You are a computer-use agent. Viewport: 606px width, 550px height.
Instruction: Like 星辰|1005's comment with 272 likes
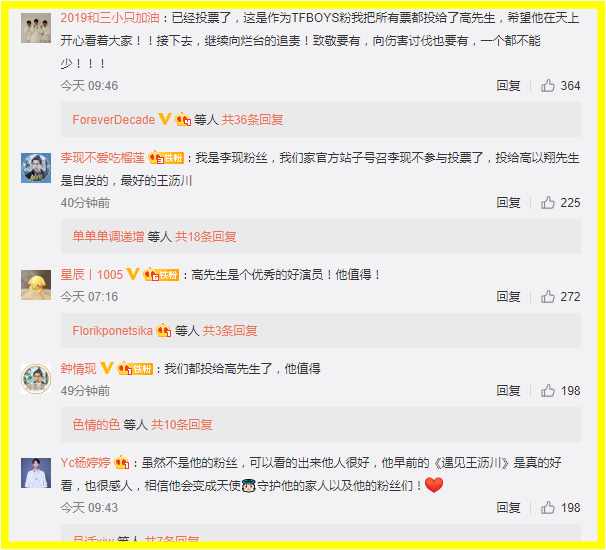pyautogui.click(x=548, y=296)
